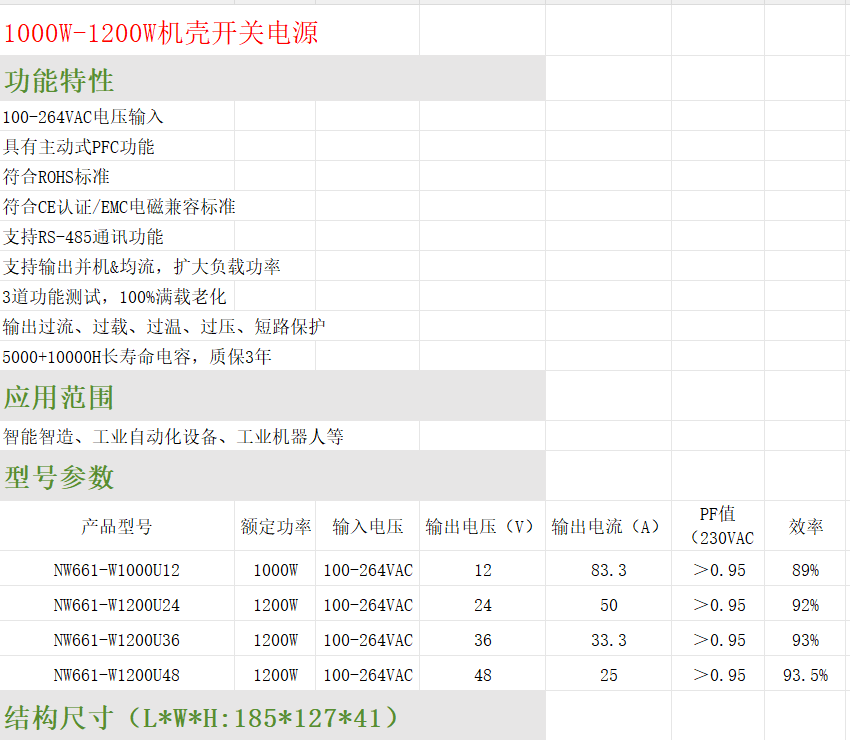Select the '输出电流（A）' column header

pyautogui.click(x=608, y=526)
